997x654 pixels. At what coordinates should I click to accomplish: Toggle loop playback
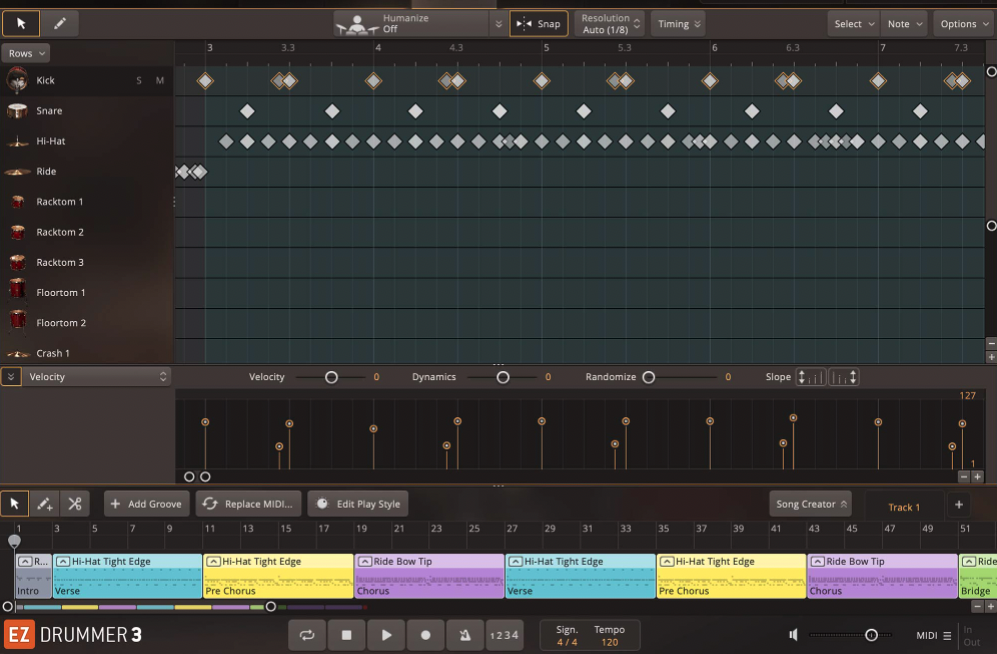(x=308, y=635)
